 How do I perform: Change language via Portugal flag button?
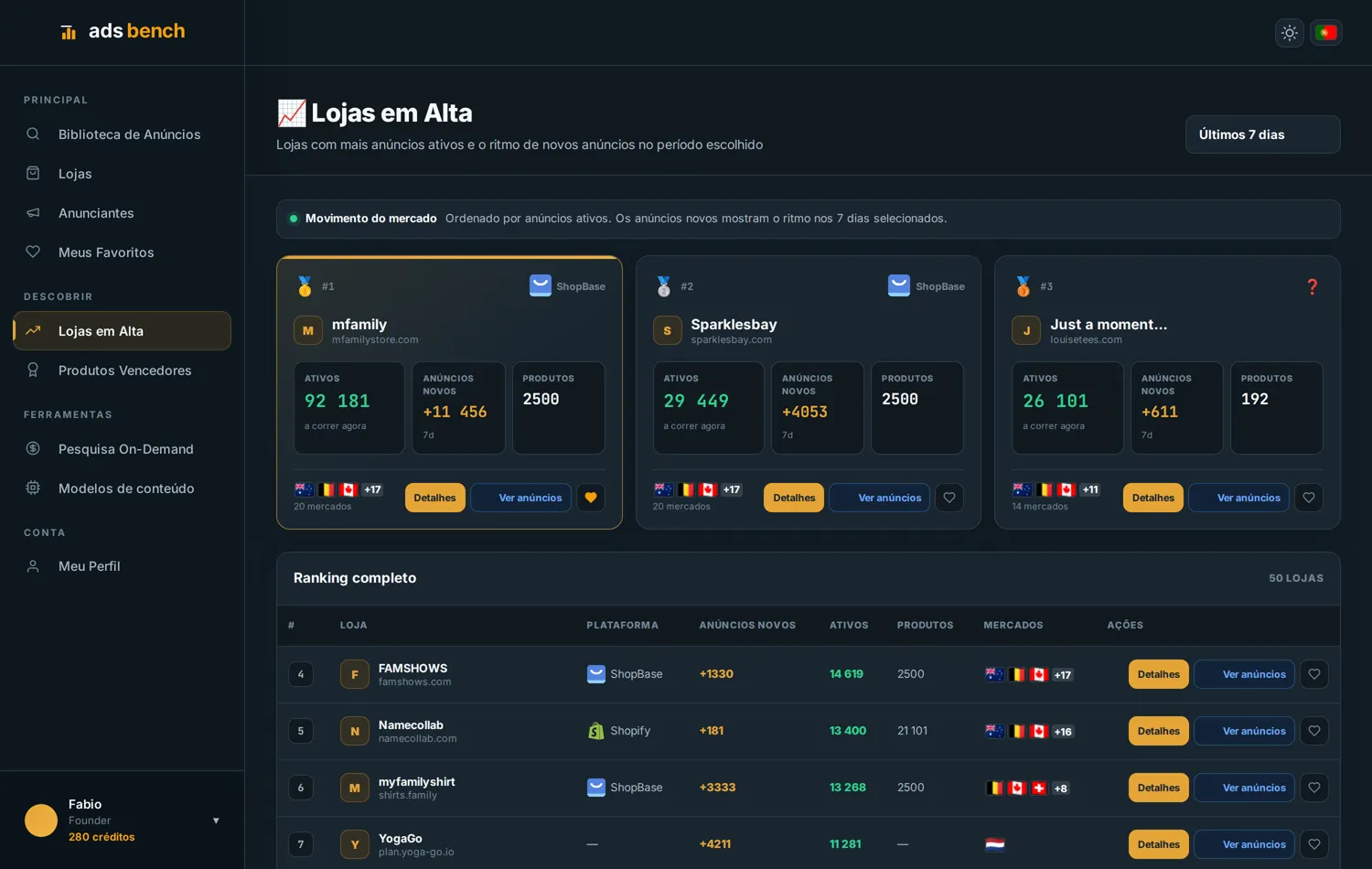(x=1325, y=33)
